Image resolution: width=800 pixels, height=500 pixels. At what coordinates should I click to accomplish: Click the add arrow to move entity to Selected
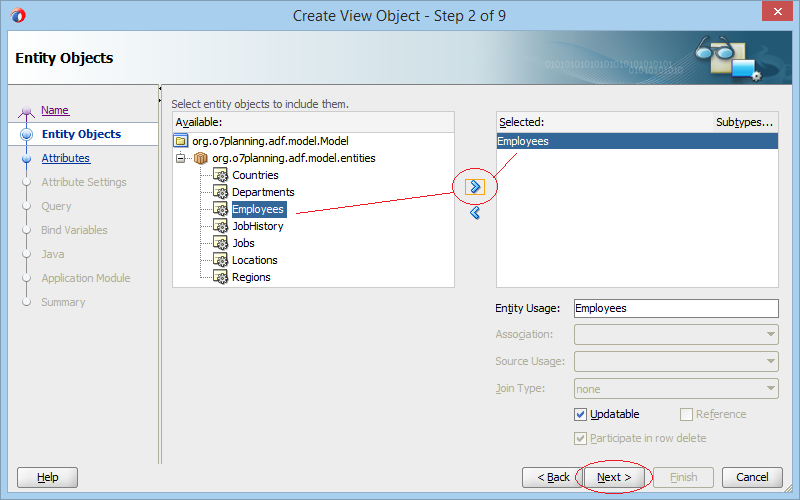pyautogui.click(x=474, y=187)
